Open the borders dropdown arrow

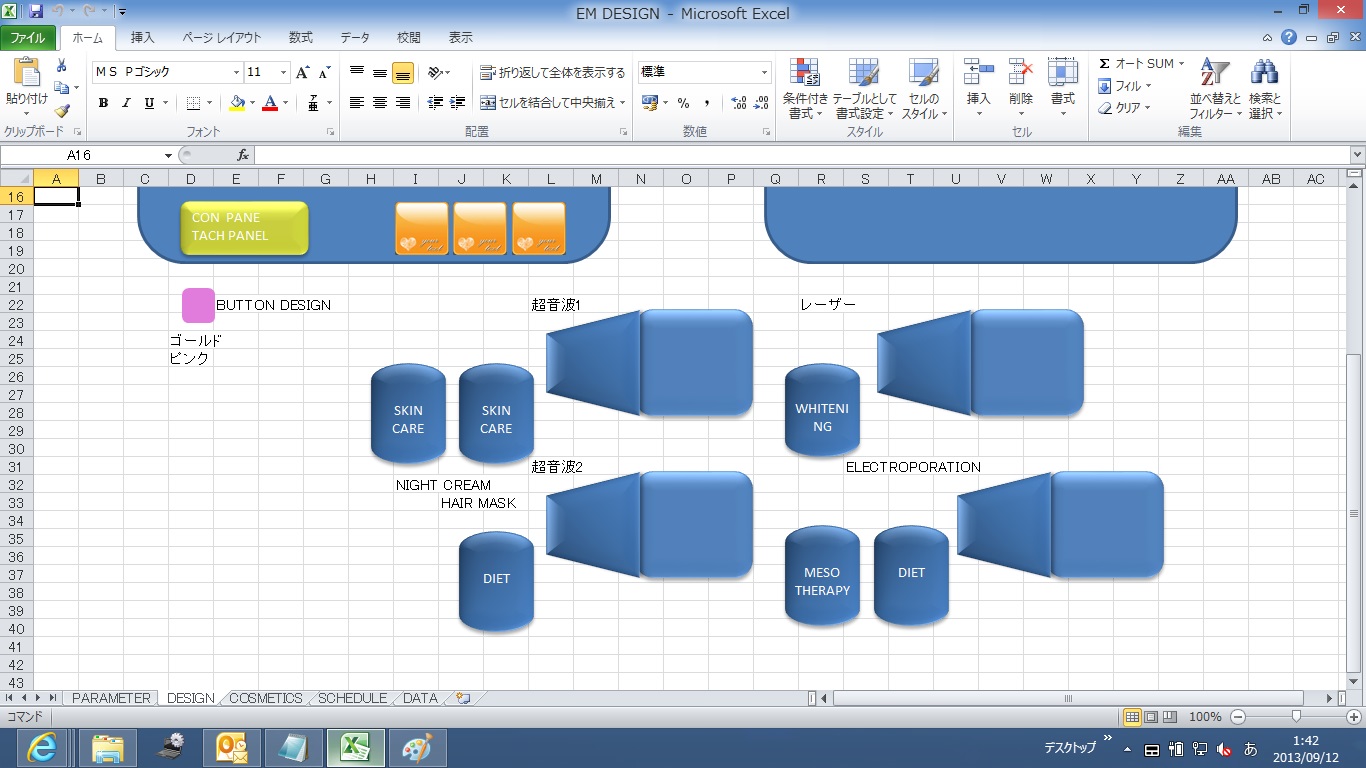pyautogui.click(x=209, y=103)
